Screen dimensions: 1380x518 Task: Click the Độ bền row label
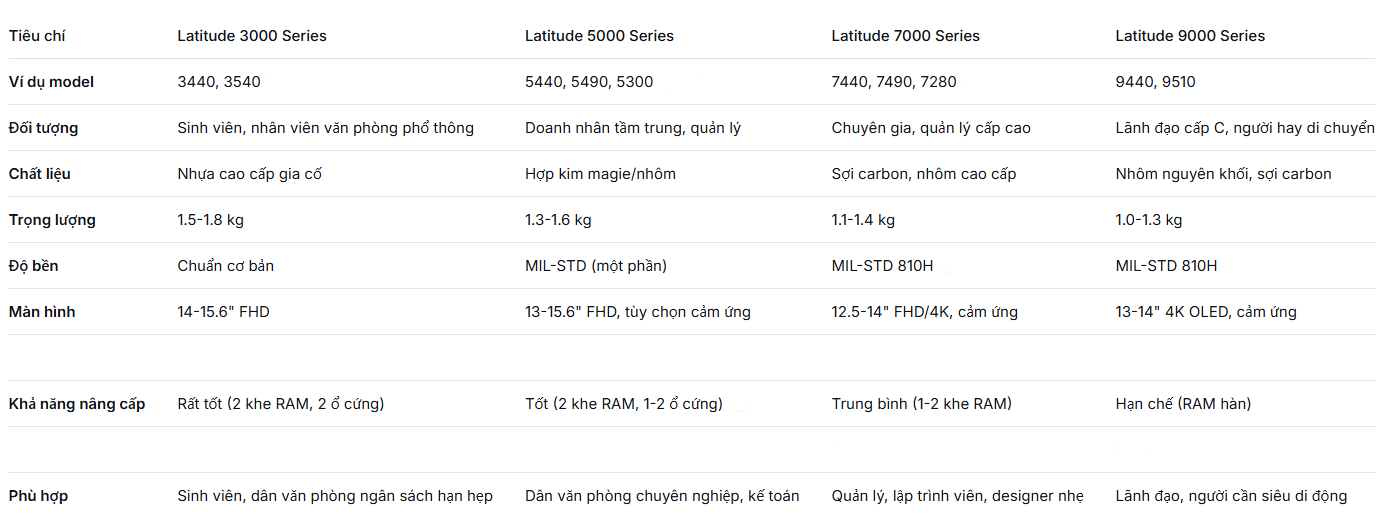pyautogui.click(x=33, y=266)
